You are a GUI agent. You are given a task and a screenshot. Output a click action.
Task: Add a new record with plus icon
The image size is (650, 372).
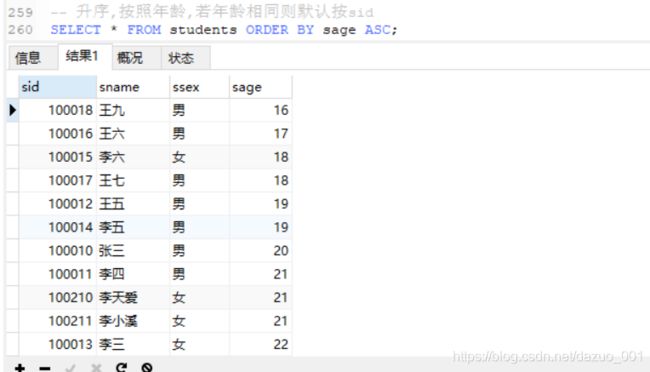point(19,367)
